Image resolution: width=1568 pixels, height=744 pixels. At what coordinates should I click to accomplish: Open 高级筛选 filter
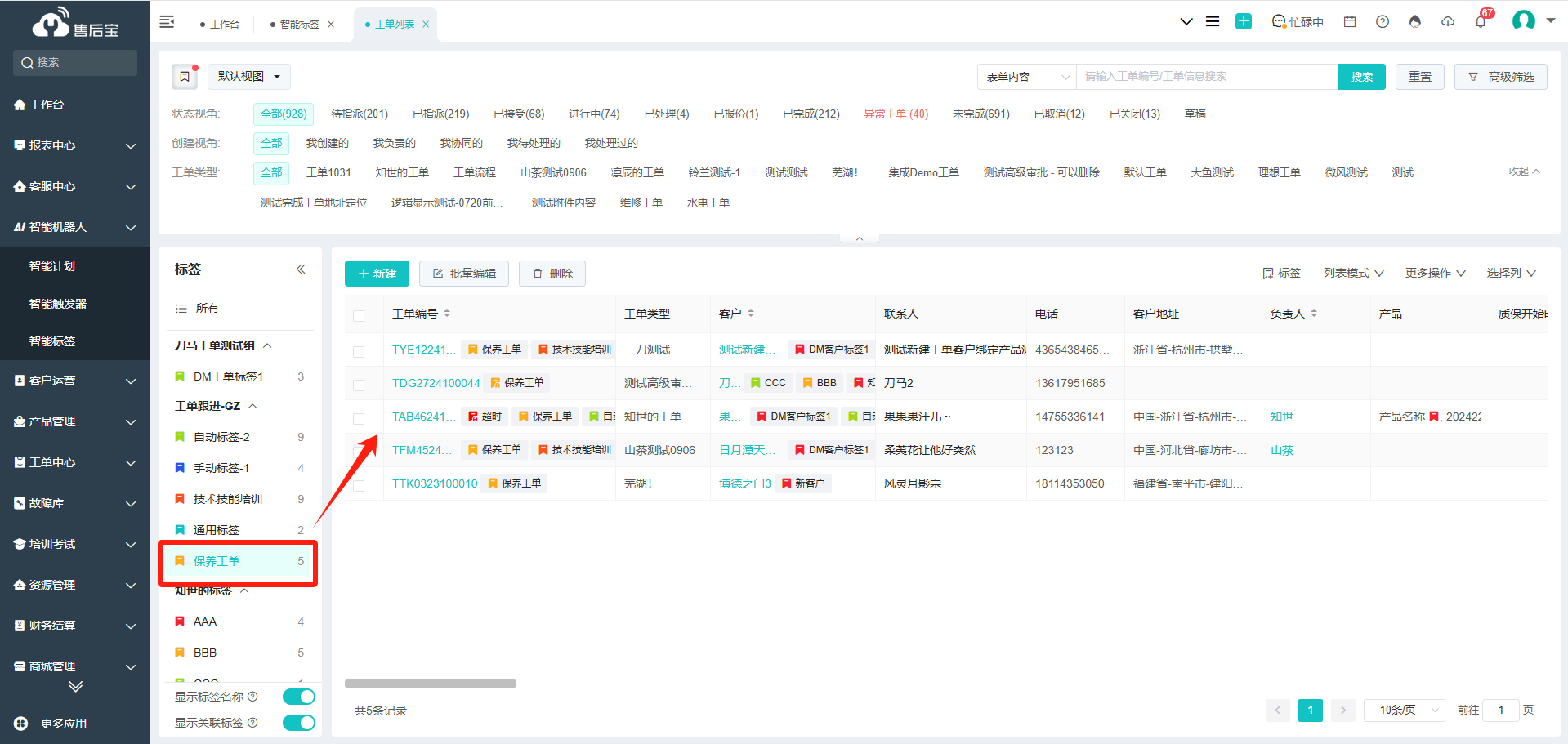tap(1501, 77)
